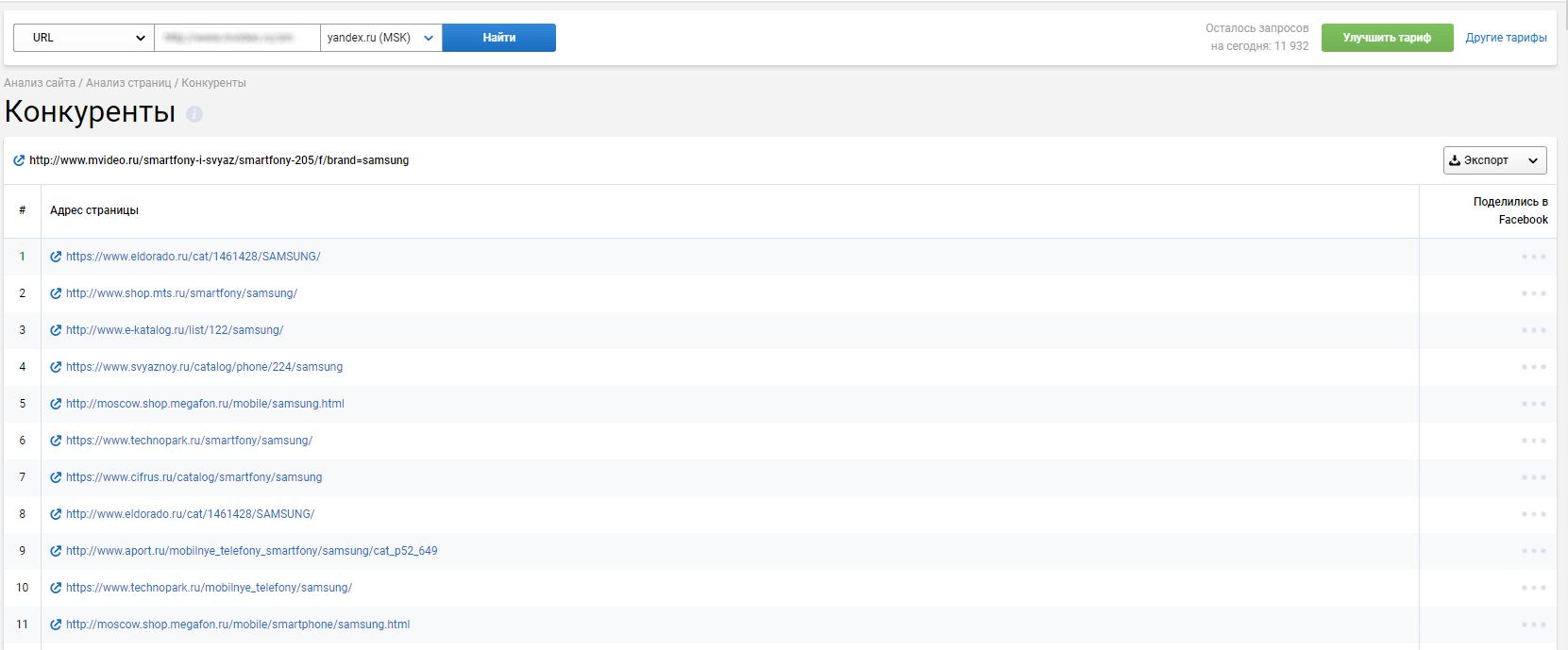Click the three-dots menu in row 11
This screenshot has height=650, width=1568.
pyautogui.click(x=1533, y=625)
